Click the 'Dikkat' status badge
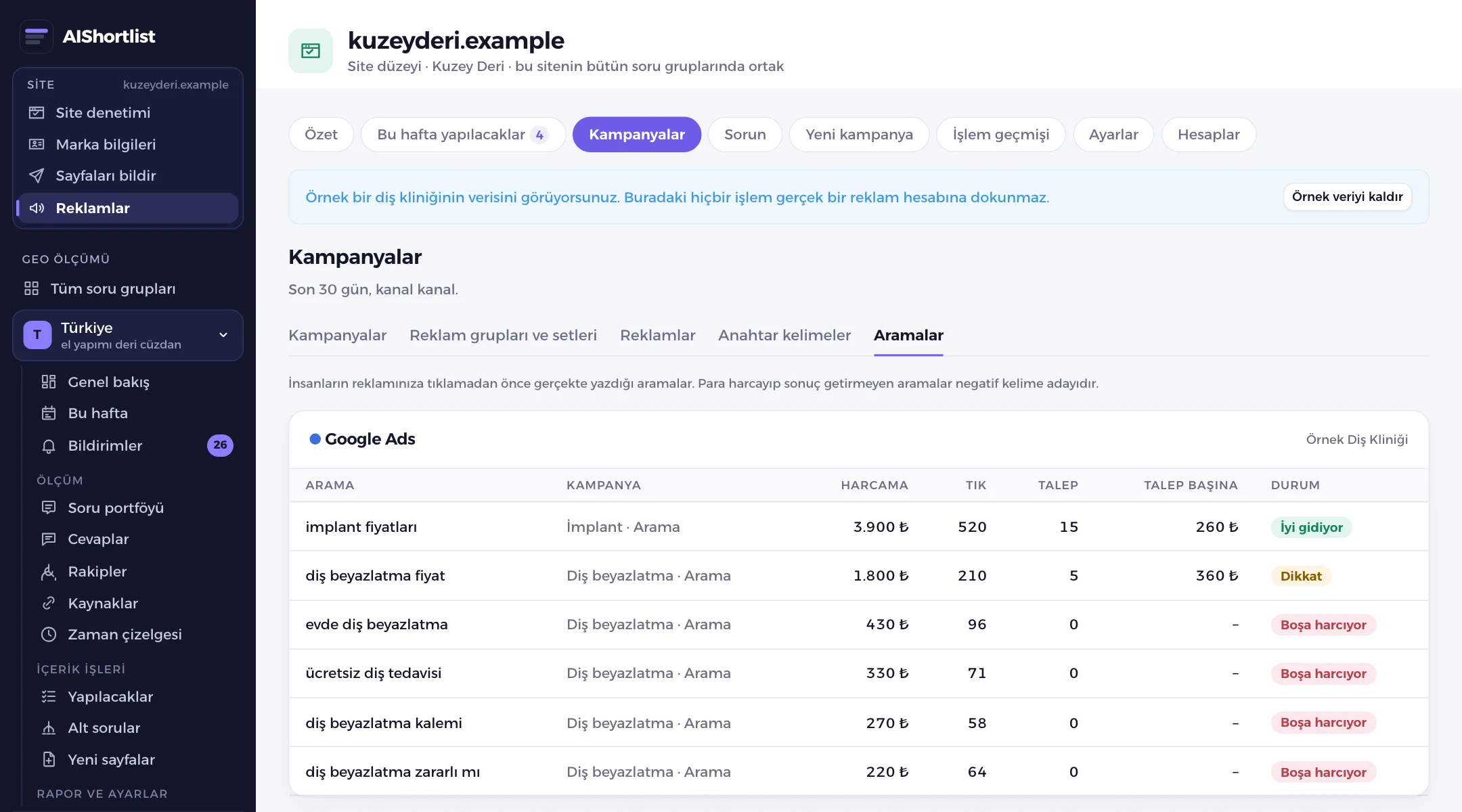The image size is (1462, 812). pyautogui.click(x=1301, y=576)
